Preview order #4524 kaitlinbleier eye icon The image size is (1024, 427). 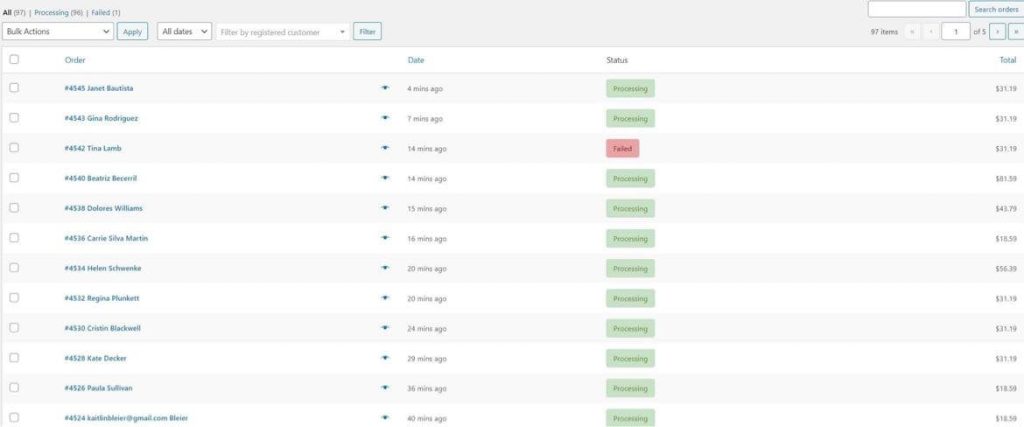coord(385,418)
